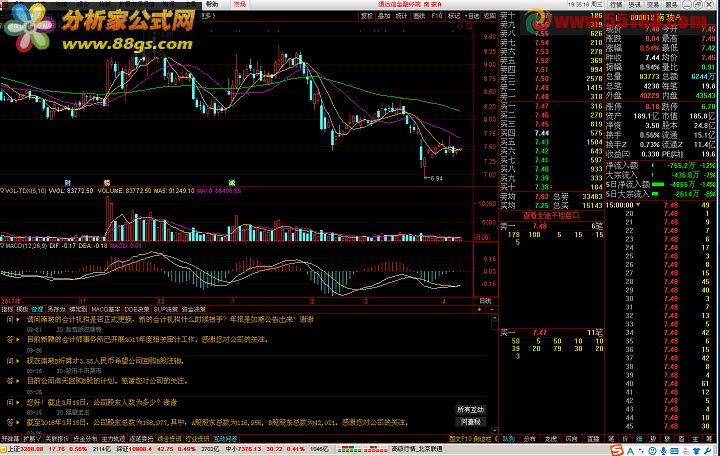Click the emoji face icon in IME bar
This screenshot has width=720, height=456.
(652, 451)
